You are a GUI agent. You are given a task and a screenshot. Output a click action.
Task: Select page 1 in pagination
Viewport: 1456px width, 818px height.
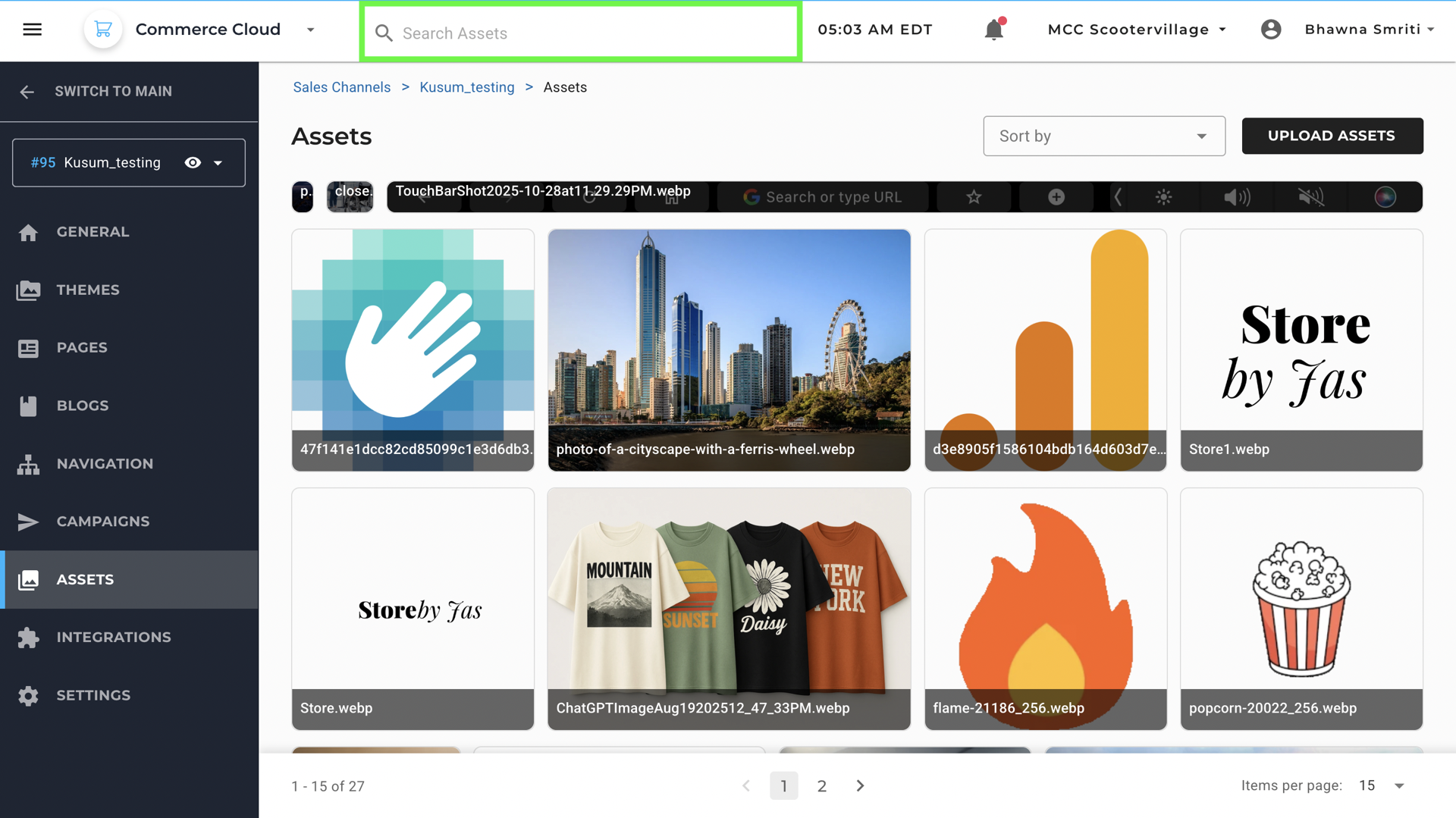coord(783,786)
